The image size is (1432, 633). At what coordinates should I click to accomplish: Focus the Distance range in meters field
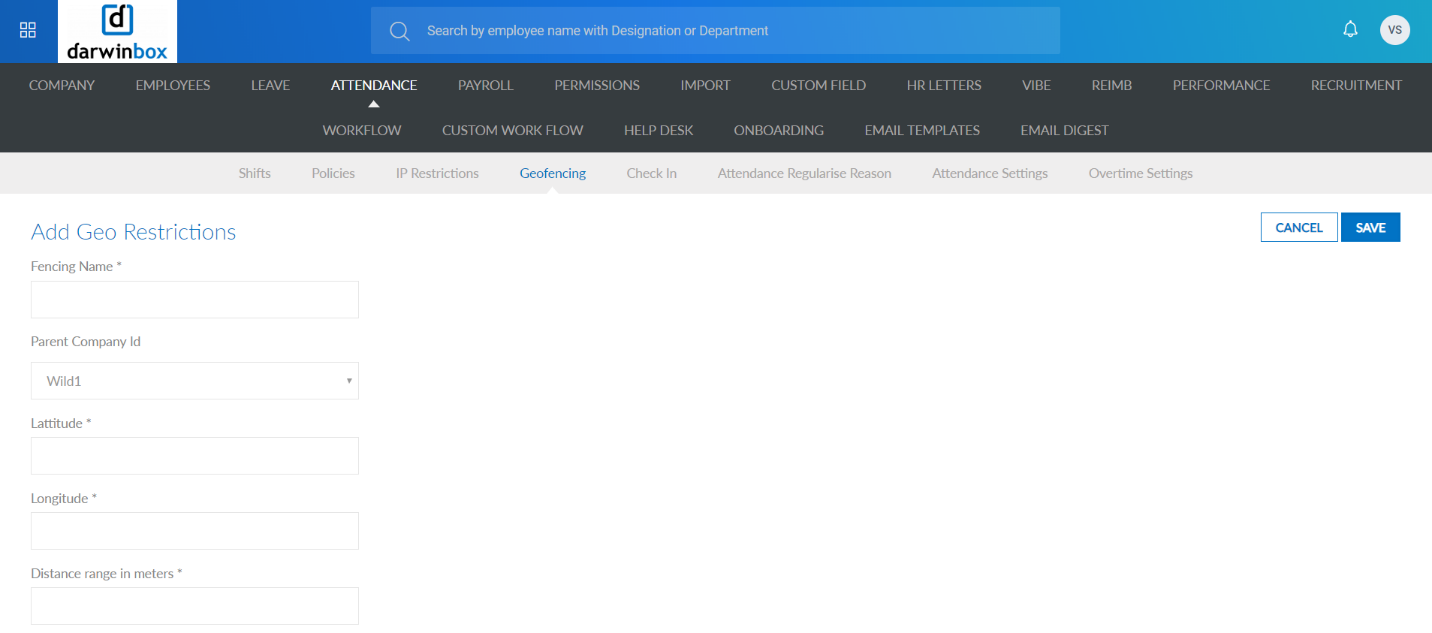(x=194, y=606)
